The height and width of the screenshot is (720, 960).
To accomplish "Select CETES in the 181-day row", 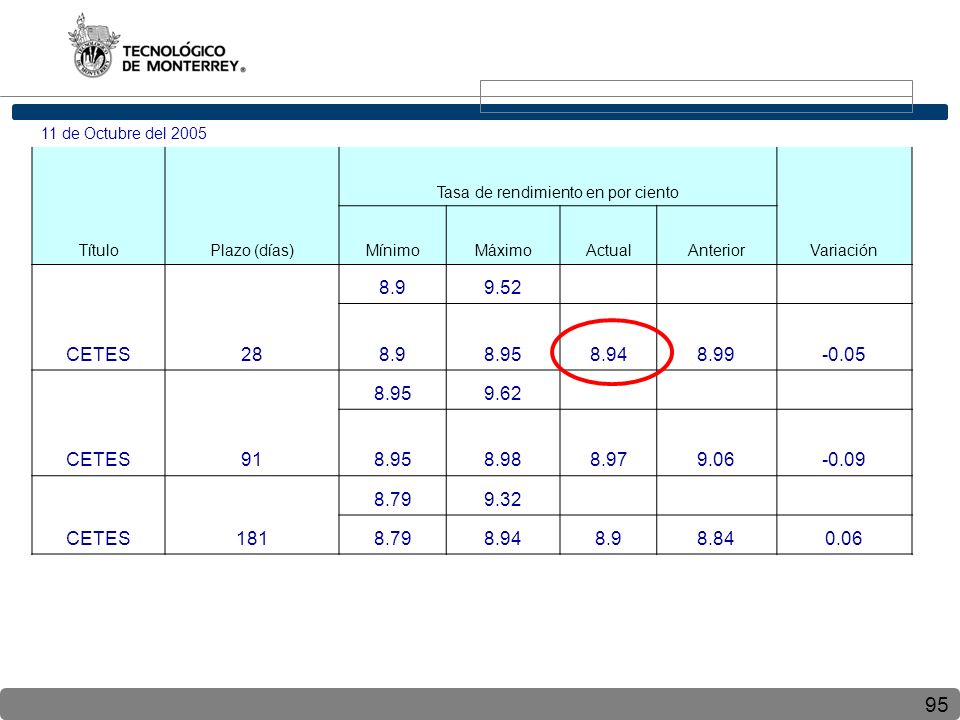I will (98, 538).
